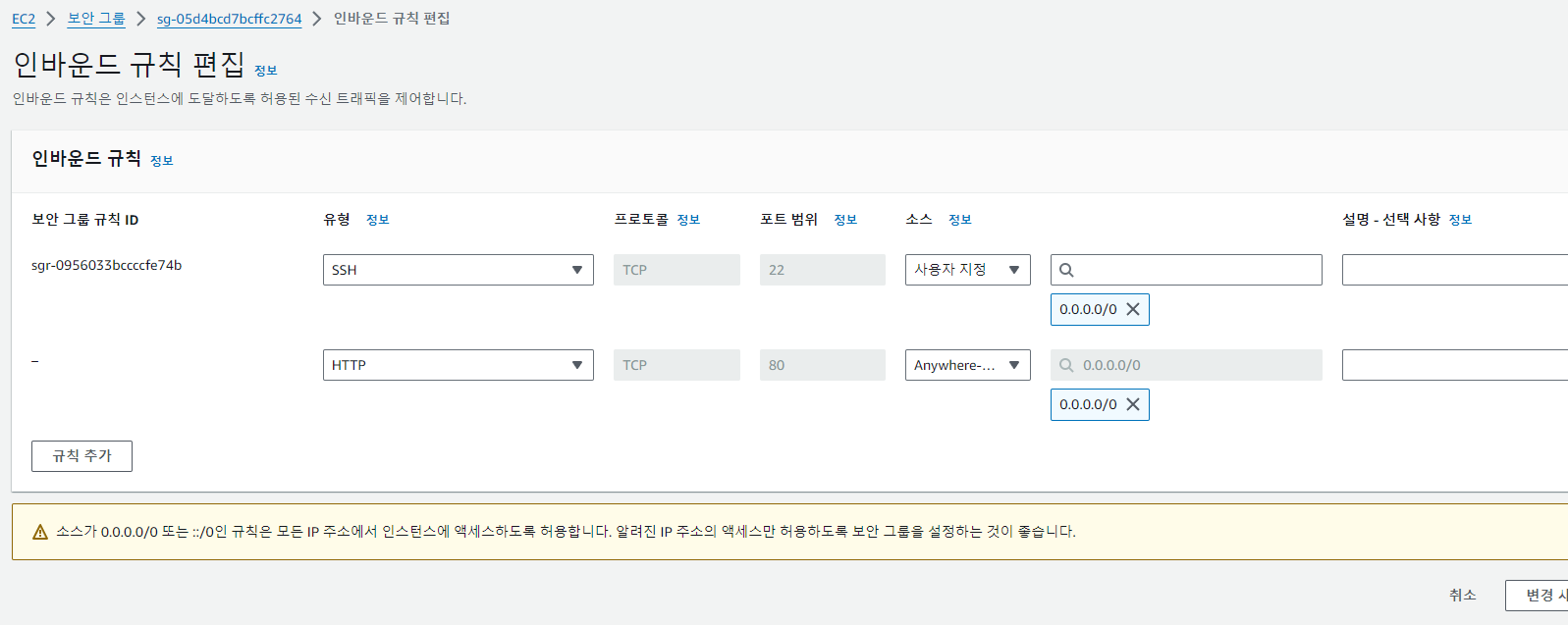Open the SSH type dropdown
The width and height of the screenshot is (1568, 625).
coord(459,270)
